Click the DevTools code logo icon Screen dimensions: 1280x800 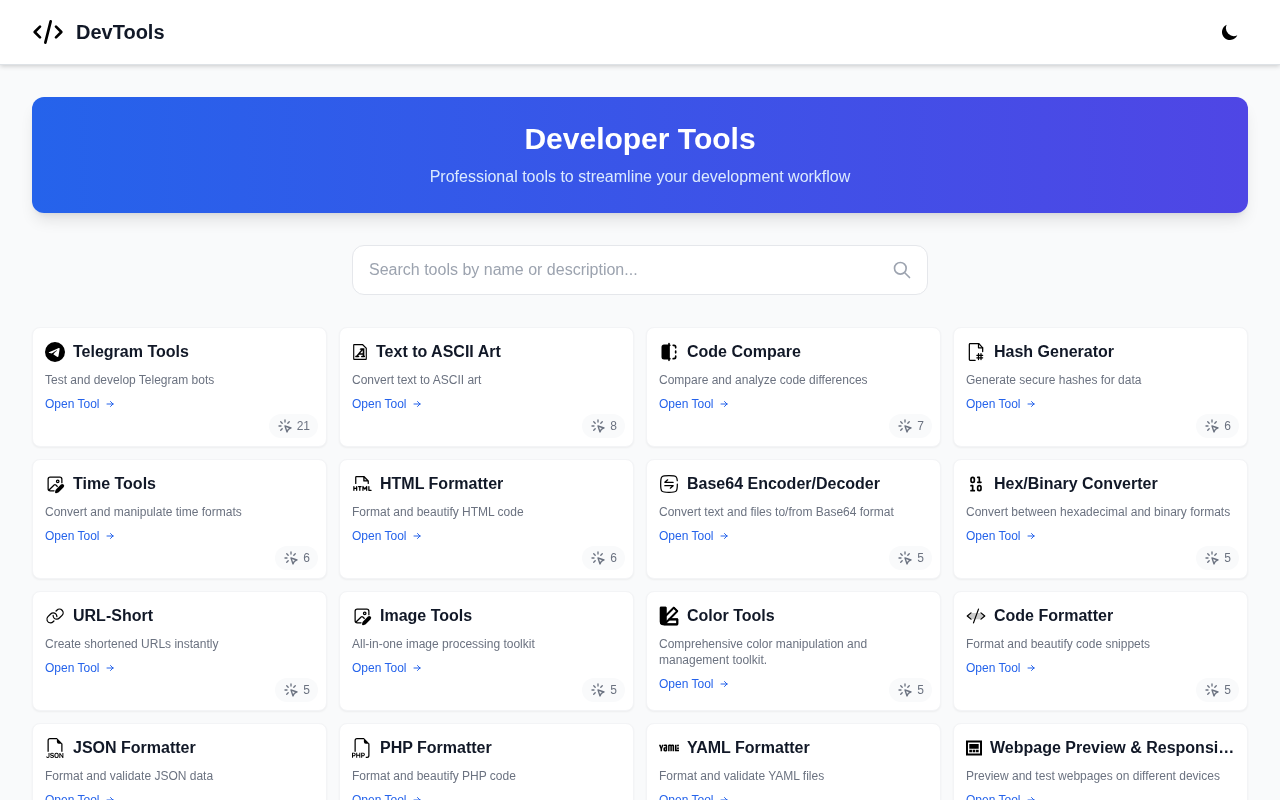[x=48, y=32]
